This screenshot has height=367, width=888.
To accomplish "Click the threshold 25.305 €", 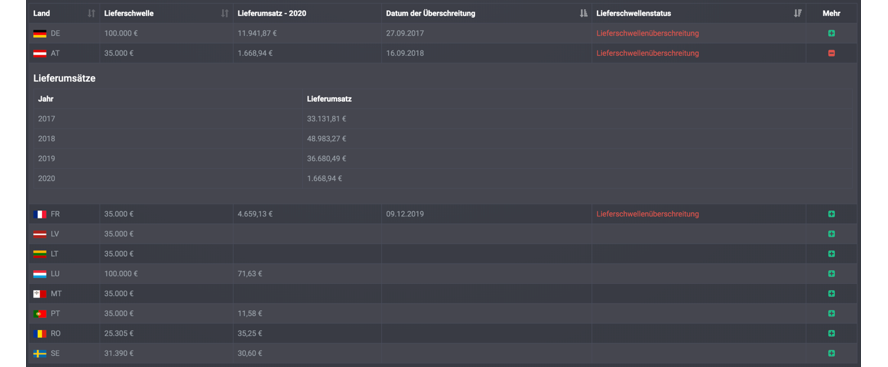I will (x=119, y=334).
